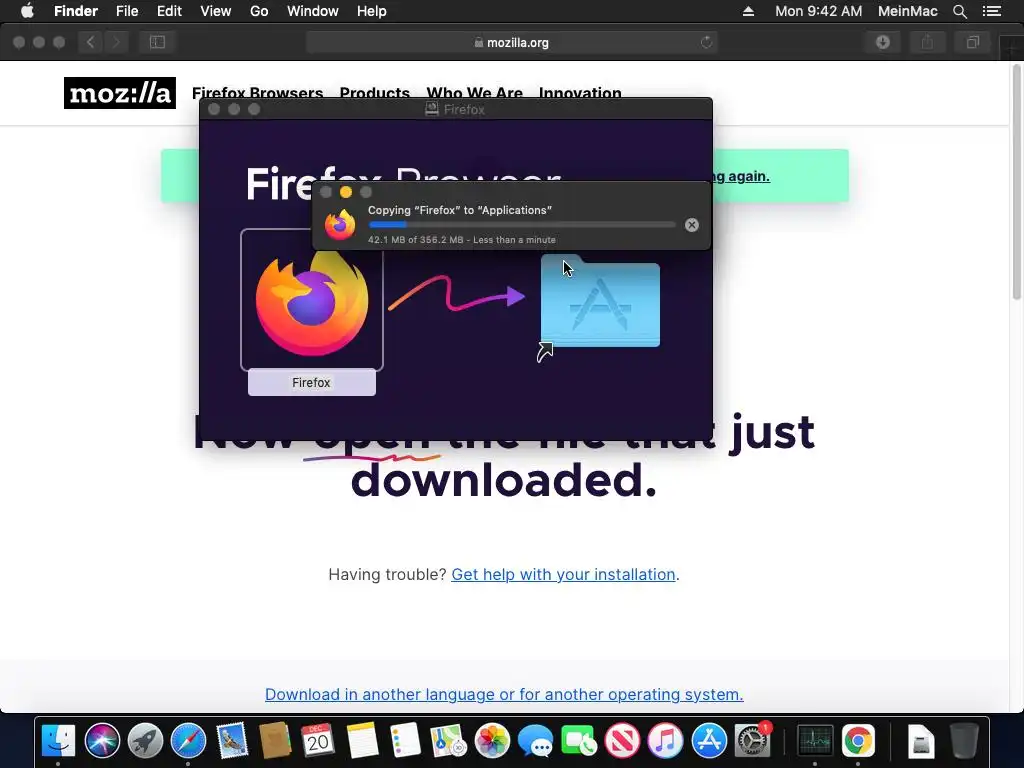
Task: Open Contacts book icon in dock
Action: (275, 741)
